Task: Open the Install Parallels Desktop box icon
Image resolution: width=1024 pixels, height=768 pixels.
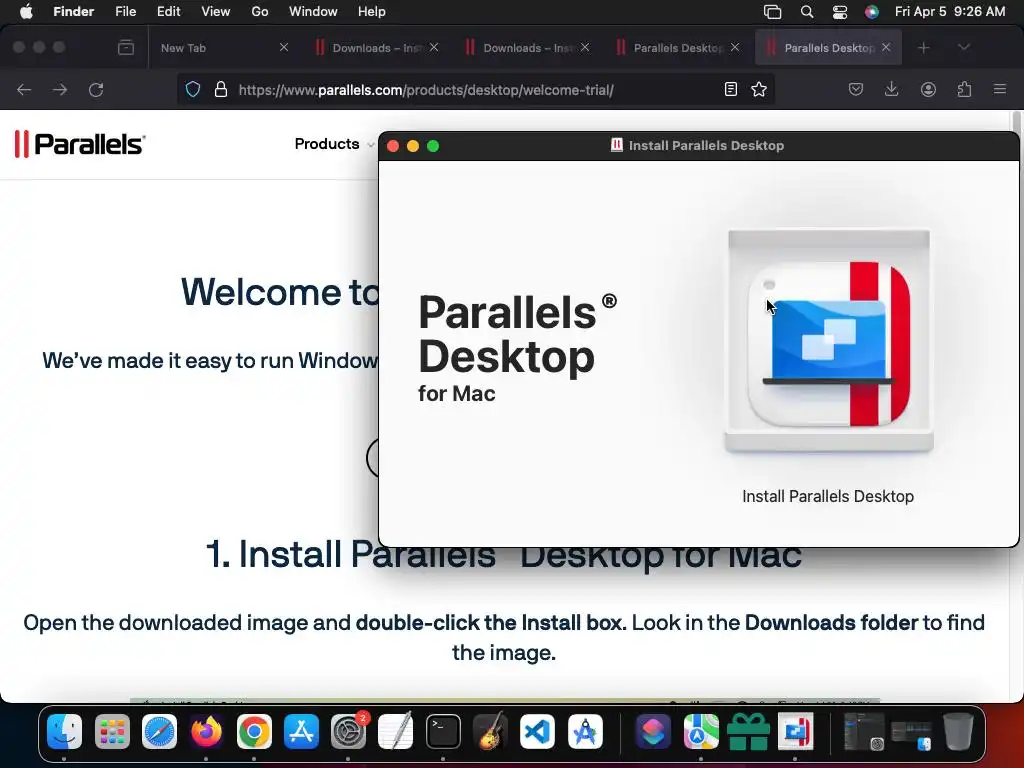Action: click(829, 341)
